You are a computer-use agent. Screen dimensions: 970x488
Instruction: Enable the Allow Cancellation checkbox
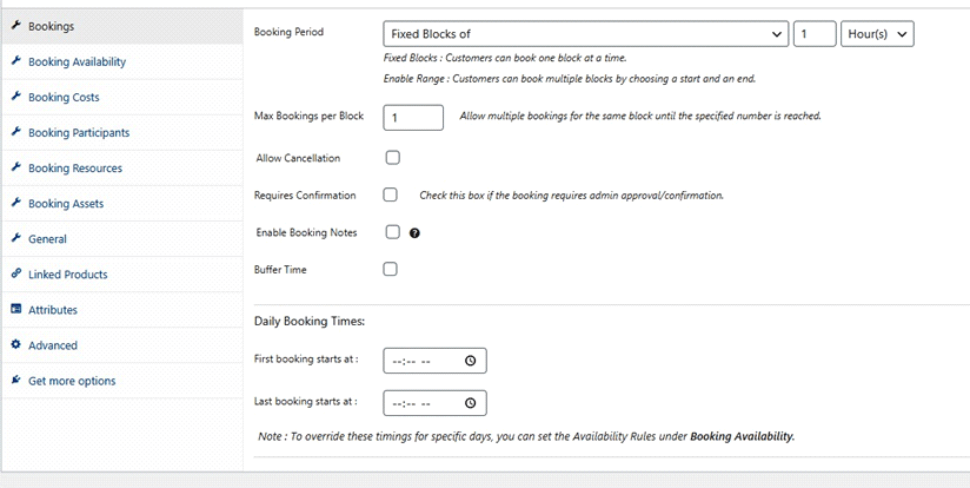pyautogui.click(x=391, y=158)
